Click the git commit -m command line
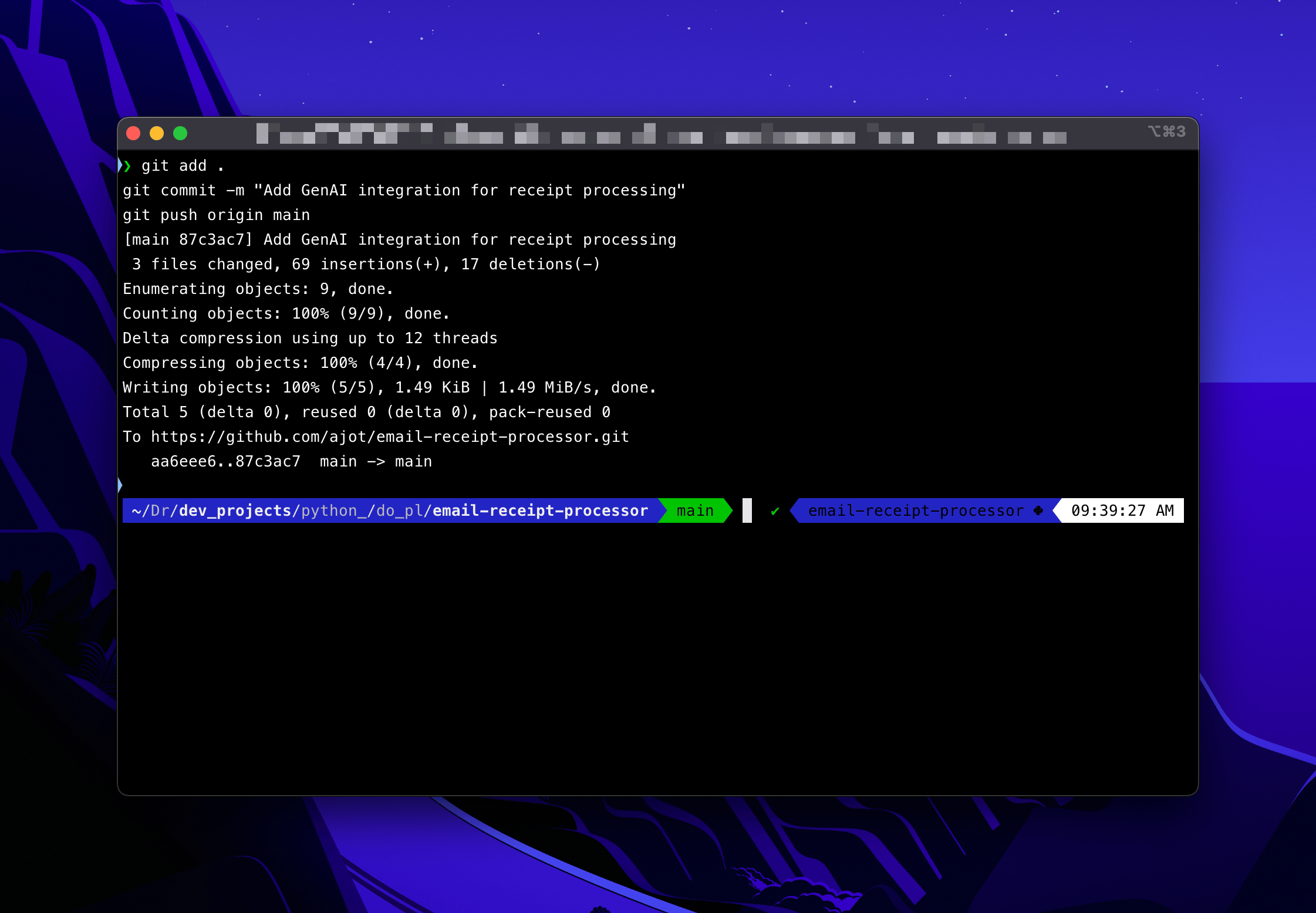This screenshot has height=913, width=1316. click(404, 191)
